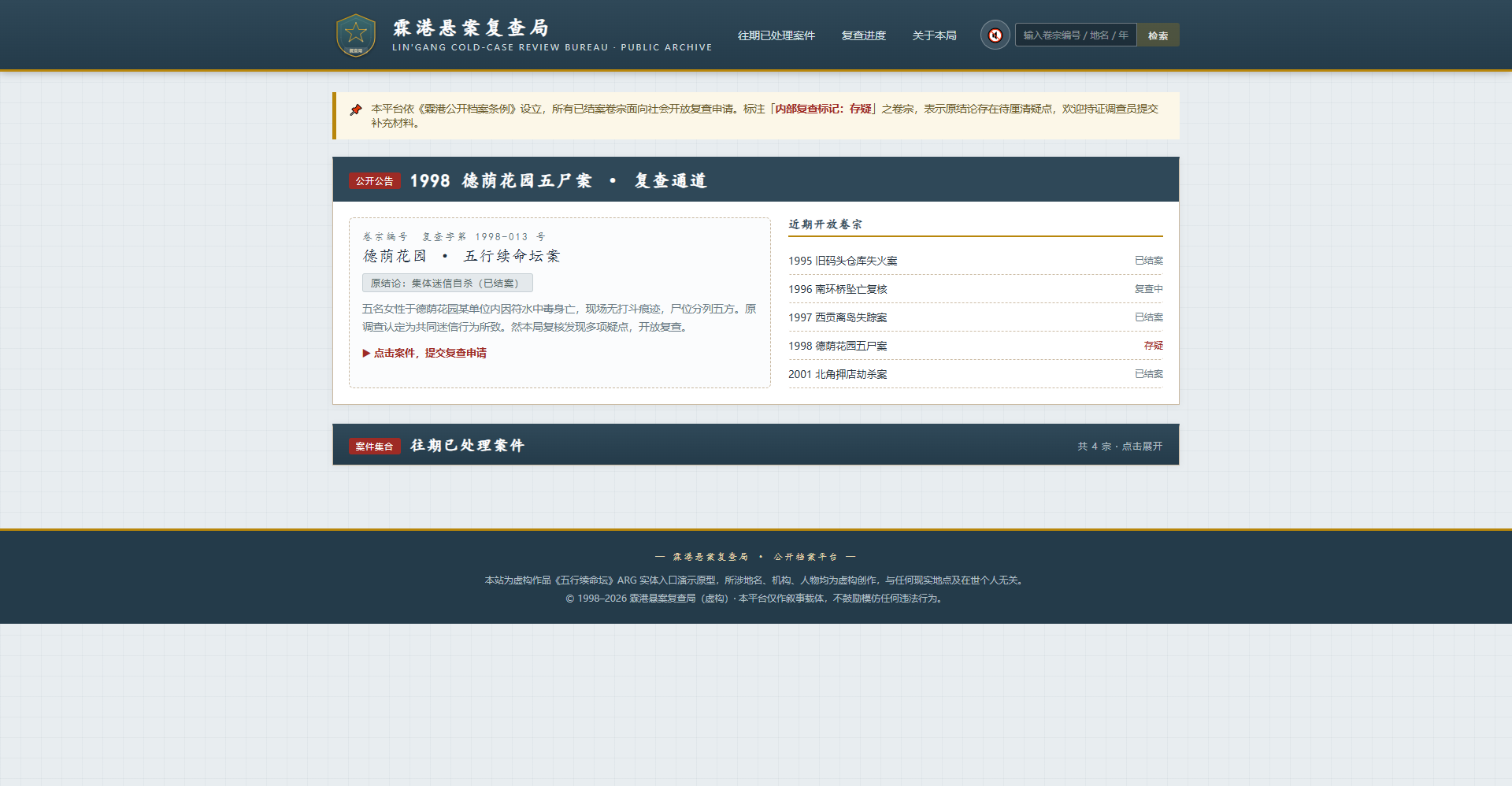
Task: Click LIN'GANG COLD-CASE REVIEW BUREAU subtitle
Action: [x=552, y=47]
